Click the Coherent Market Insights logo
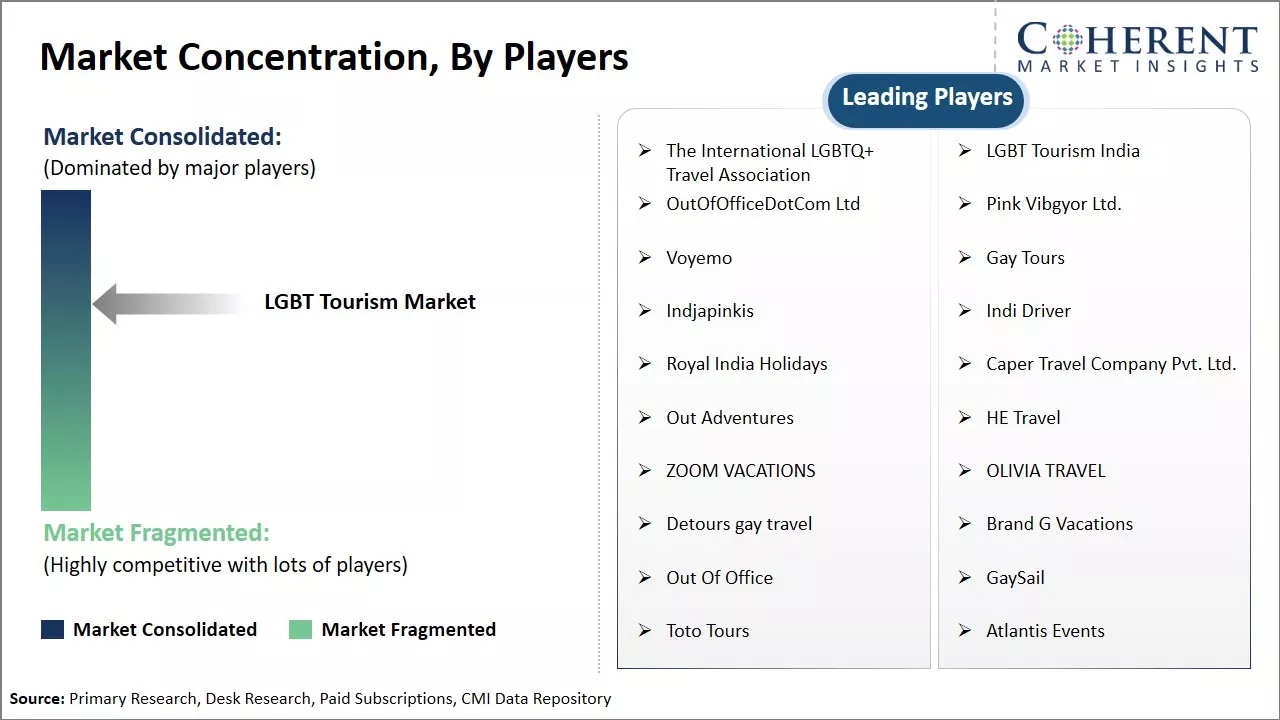The width and height of the screenshot is (1280, 720). [x=1137, y=47]
